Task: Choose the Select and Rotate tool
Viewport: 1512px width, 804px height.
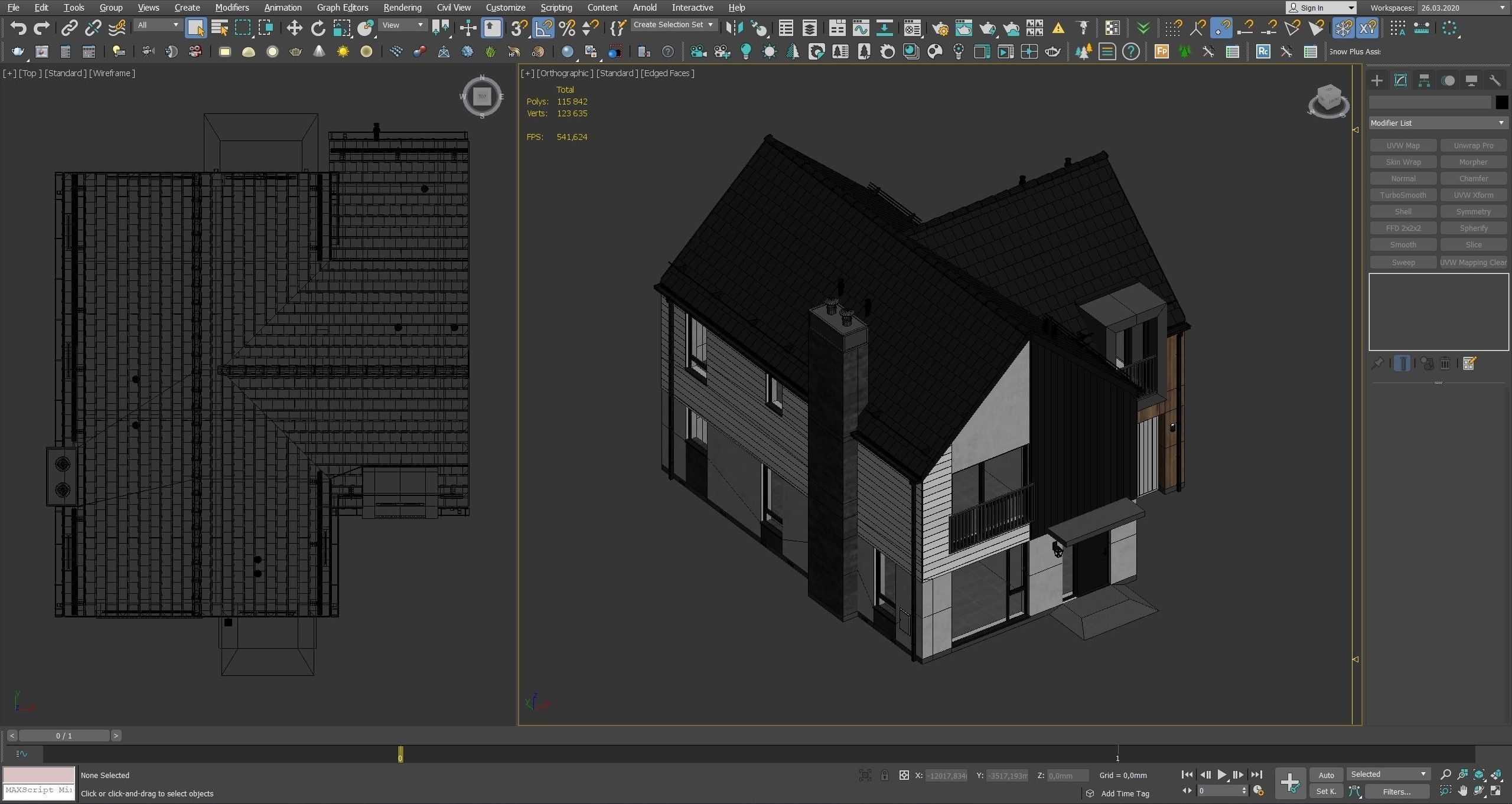Action: [x=318, y=28]
